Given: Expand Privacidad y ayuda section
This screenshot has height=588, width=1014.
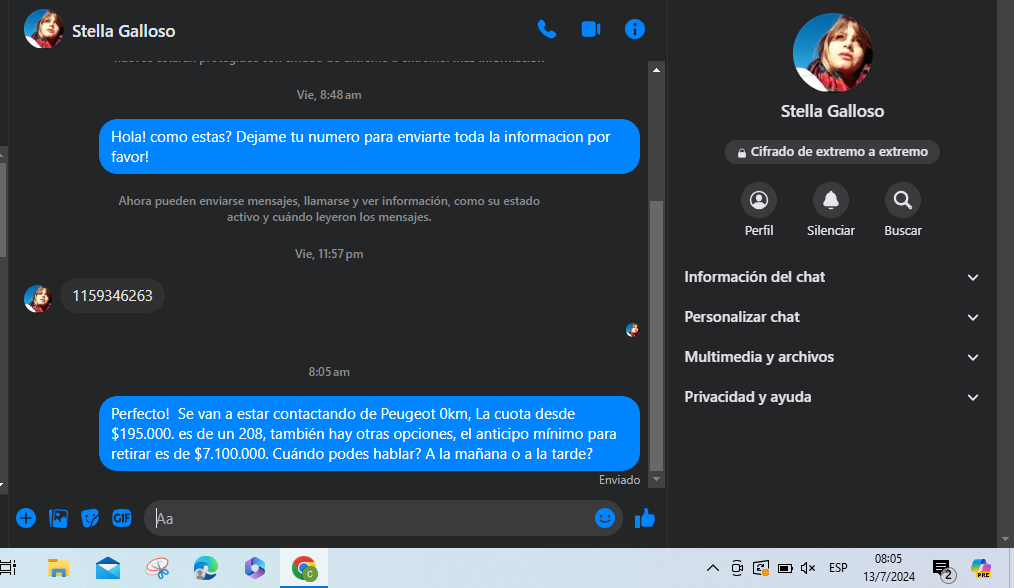Looking at the screenshot, I should (x=832, y=397).
